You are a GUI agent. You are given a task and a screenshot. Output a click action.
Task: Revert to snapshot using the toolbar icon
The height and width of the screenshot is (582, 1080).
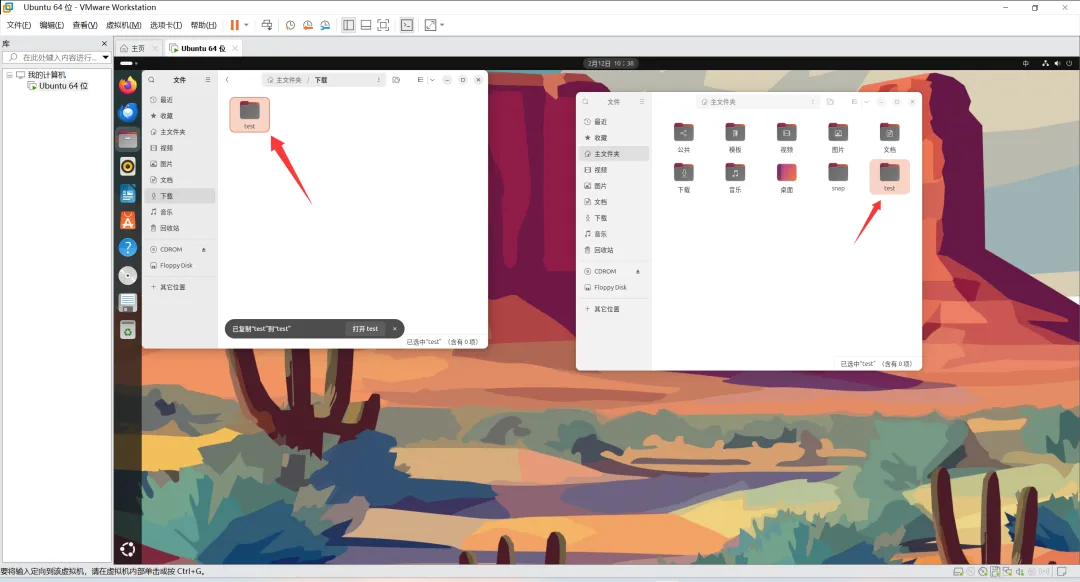307,25
